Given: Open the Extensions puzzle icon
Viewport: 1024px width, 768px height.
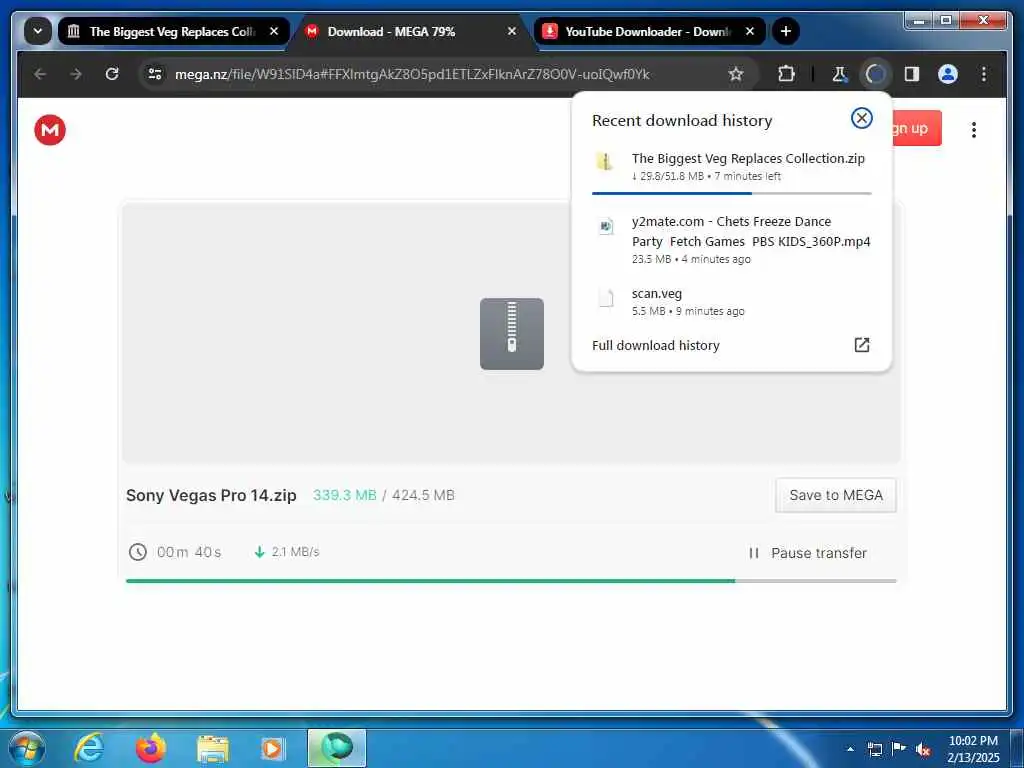Looking at the screenshot, I should point(786,74).
